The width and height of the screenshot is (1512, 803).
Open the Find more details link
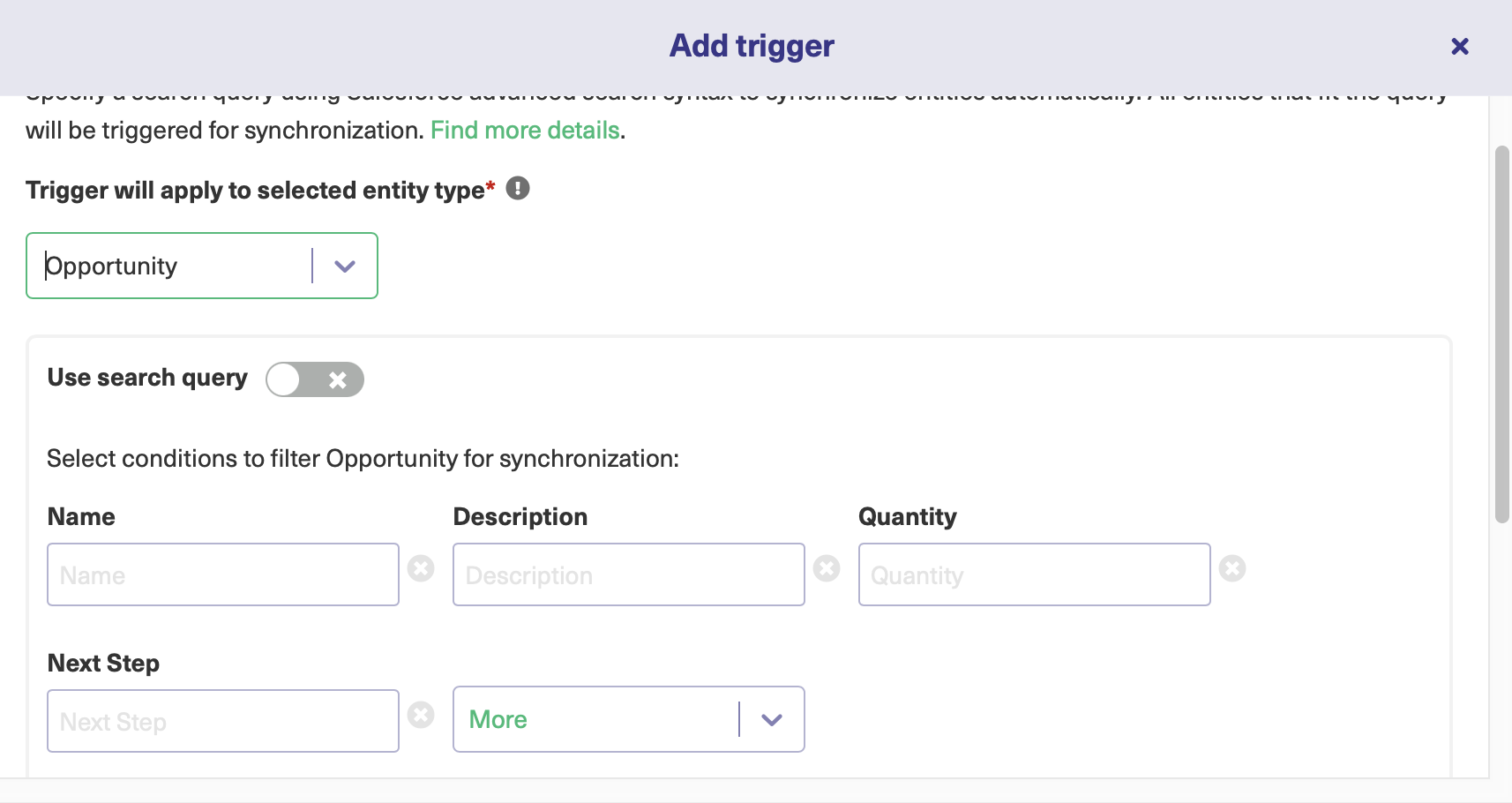tap(525, 131)
